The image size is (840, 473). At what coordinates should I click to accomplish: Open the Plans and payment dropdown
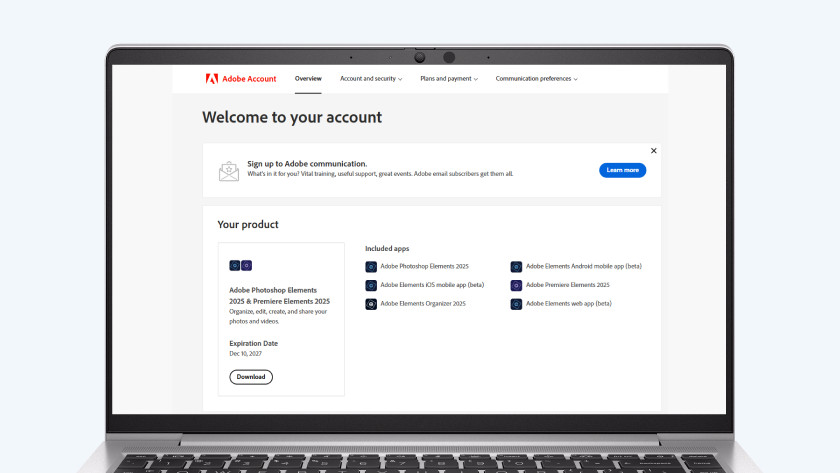point(449,78)
